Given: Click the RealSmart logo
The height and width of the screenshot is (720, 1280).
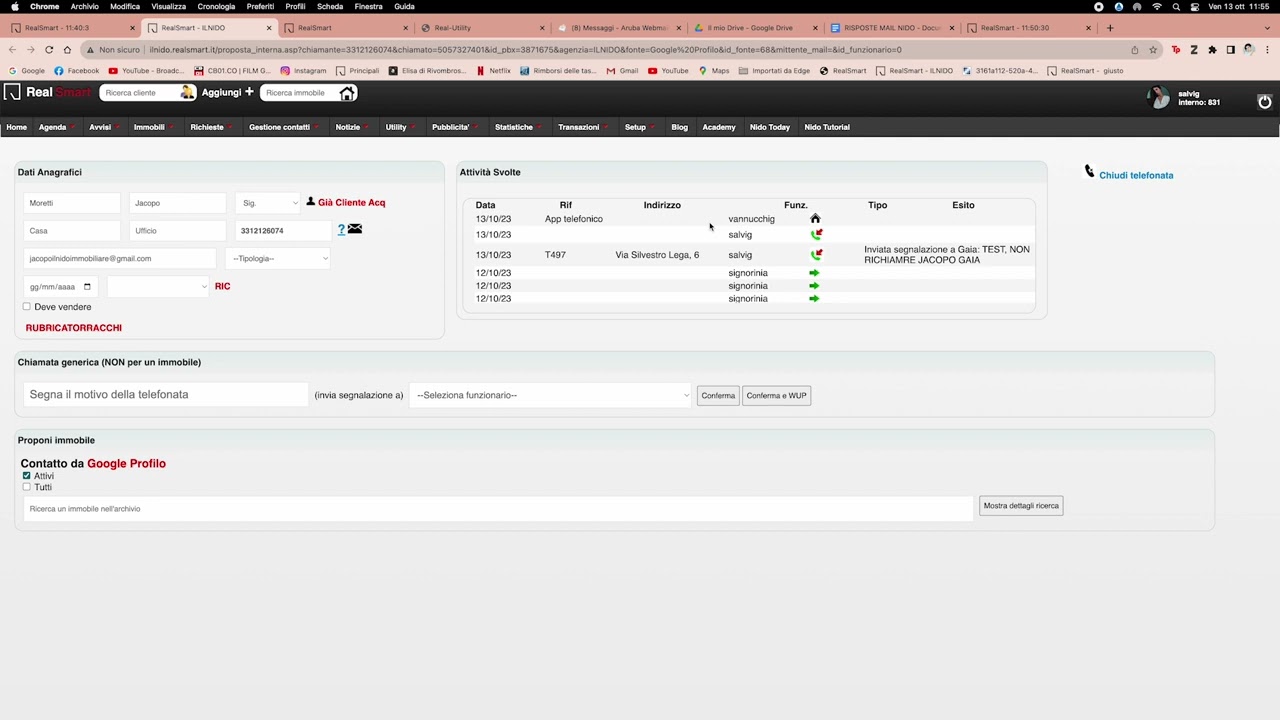Looking at the screenshot, I should tap(47, 92).
